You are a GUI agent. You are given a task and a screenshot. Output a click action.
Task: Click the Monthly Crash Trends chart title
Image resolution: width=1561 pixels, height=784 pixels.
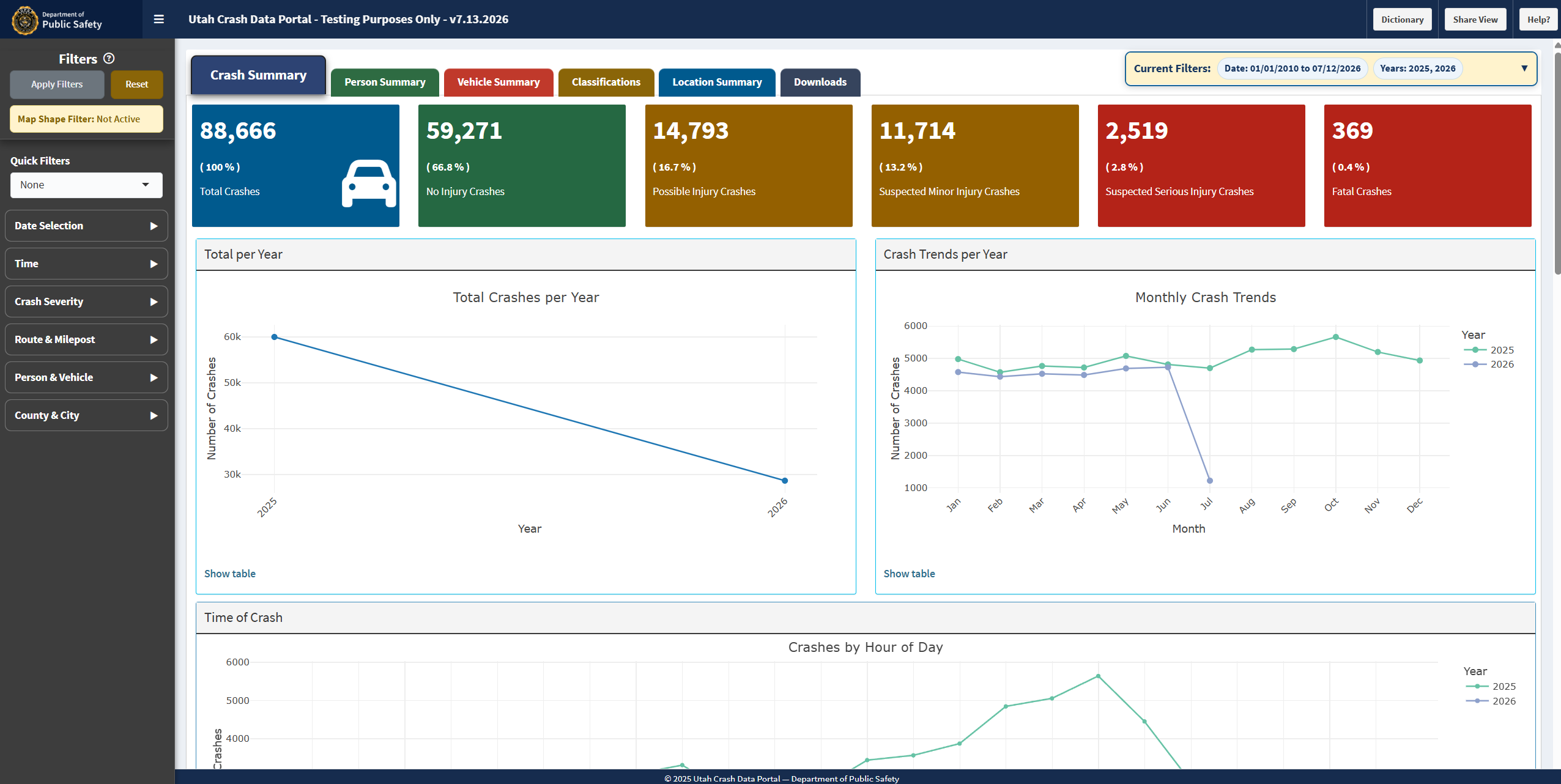coord(1205,297)
